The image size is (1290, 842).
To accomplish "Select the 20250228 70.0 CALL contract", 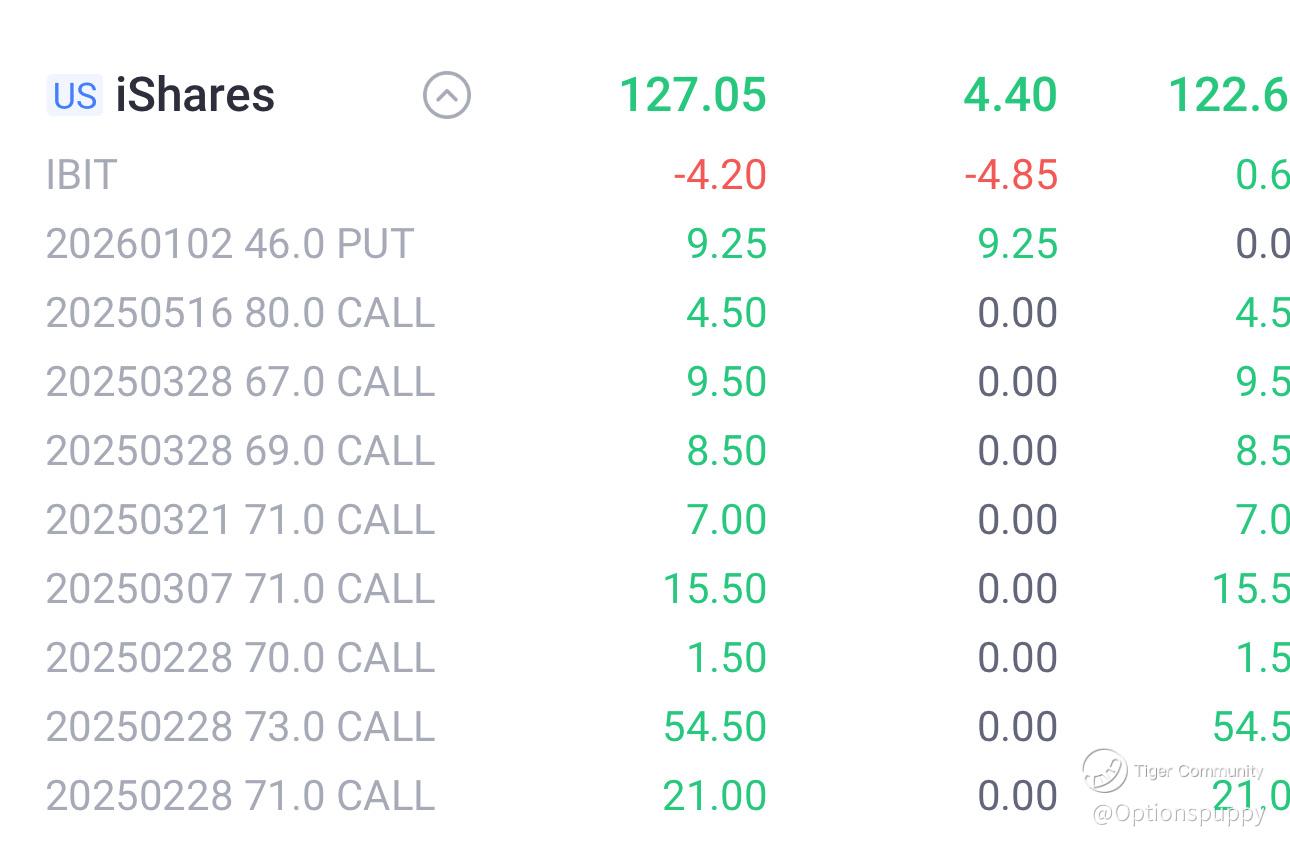I will click(x=240, y=658).
